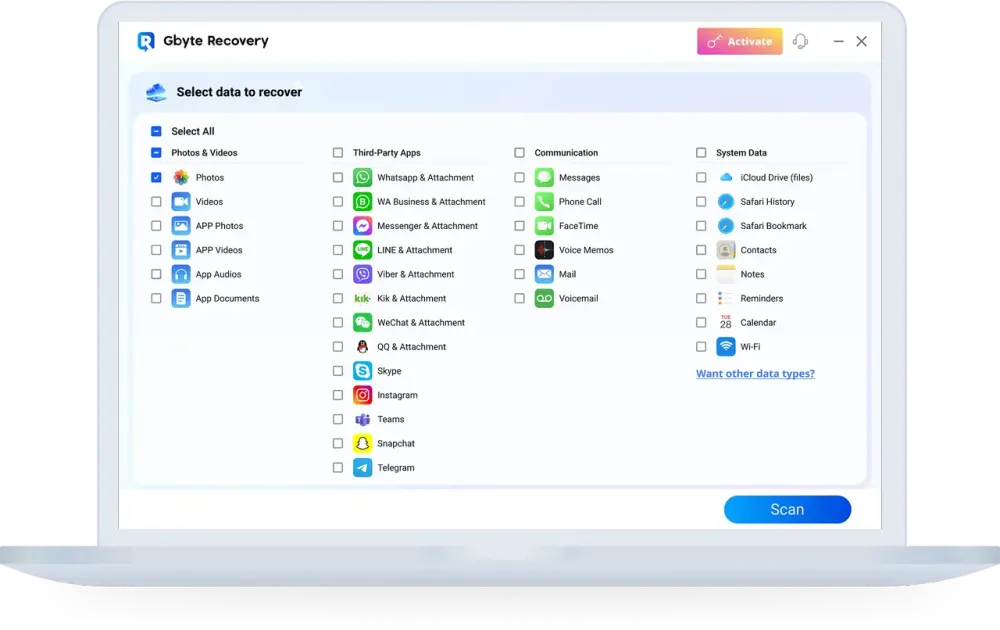
Task: Click the WeChat icon
Action: click(362, 323)
